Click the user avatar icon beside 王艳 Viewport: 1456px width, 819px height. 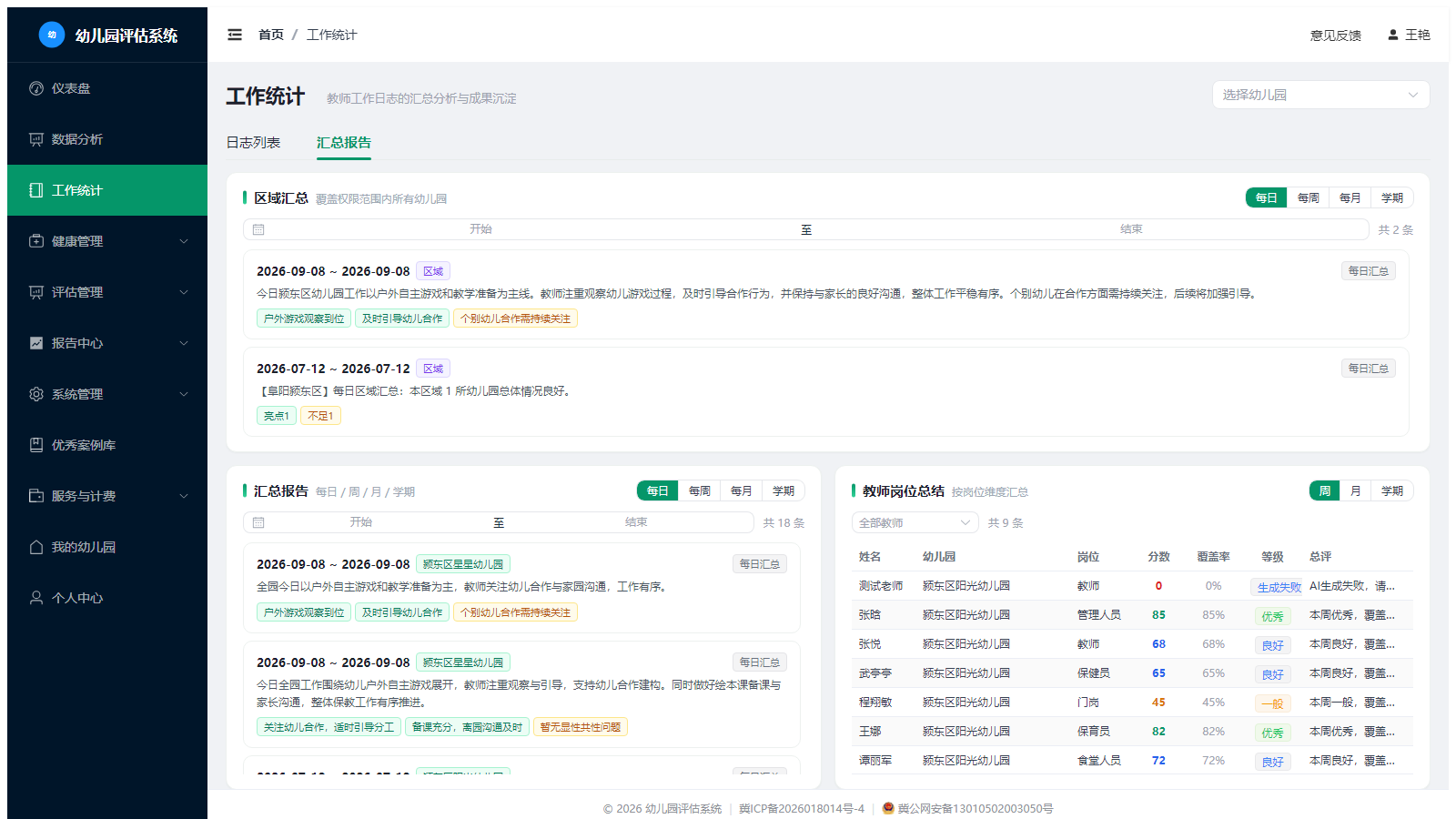1392,35
